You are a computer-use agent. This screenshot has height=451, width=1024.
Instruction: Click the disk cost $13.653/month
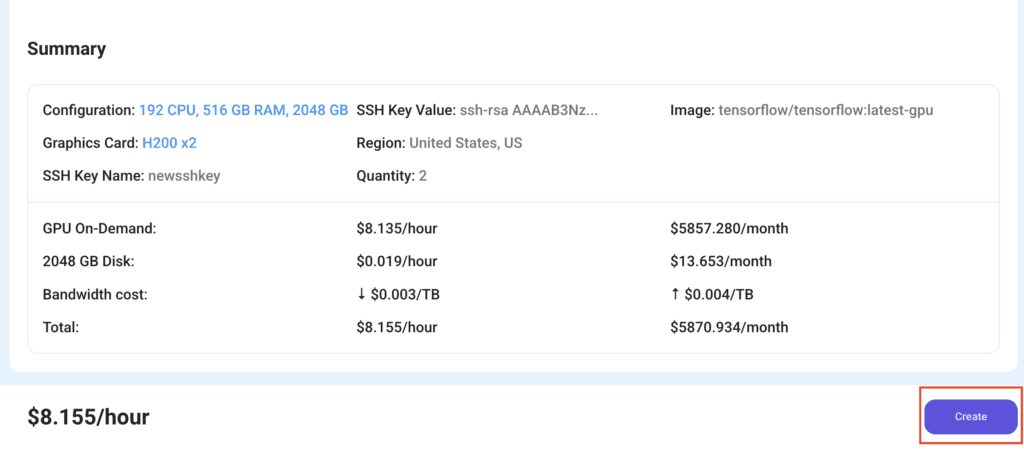[720, 262]
